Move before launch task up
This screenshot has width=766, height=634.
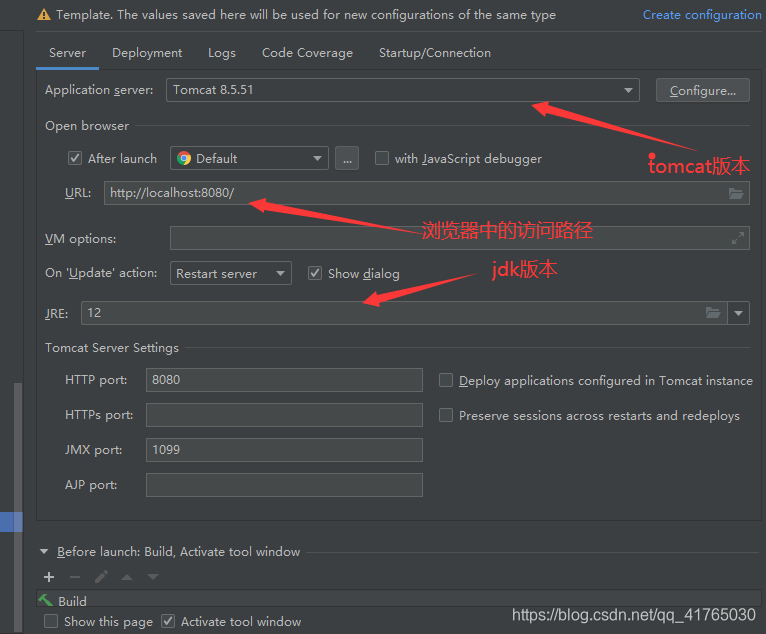(x=127, y=577)
